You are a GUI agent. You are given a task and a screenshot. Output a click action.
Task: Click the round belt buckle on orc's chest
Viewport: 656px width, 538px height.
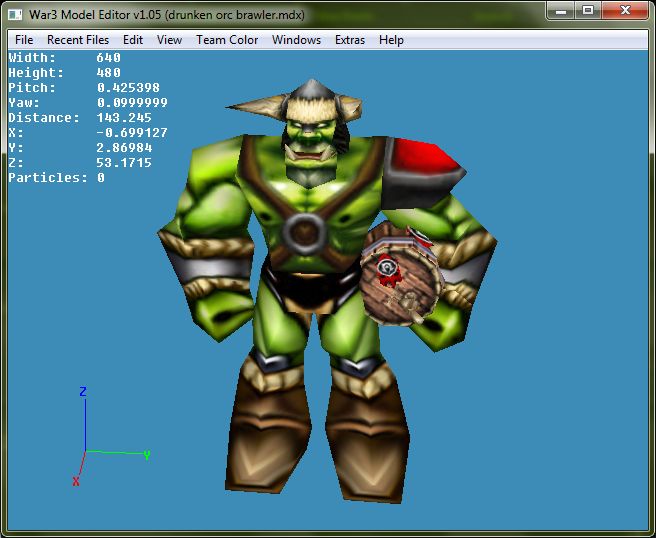coord(304,233)
